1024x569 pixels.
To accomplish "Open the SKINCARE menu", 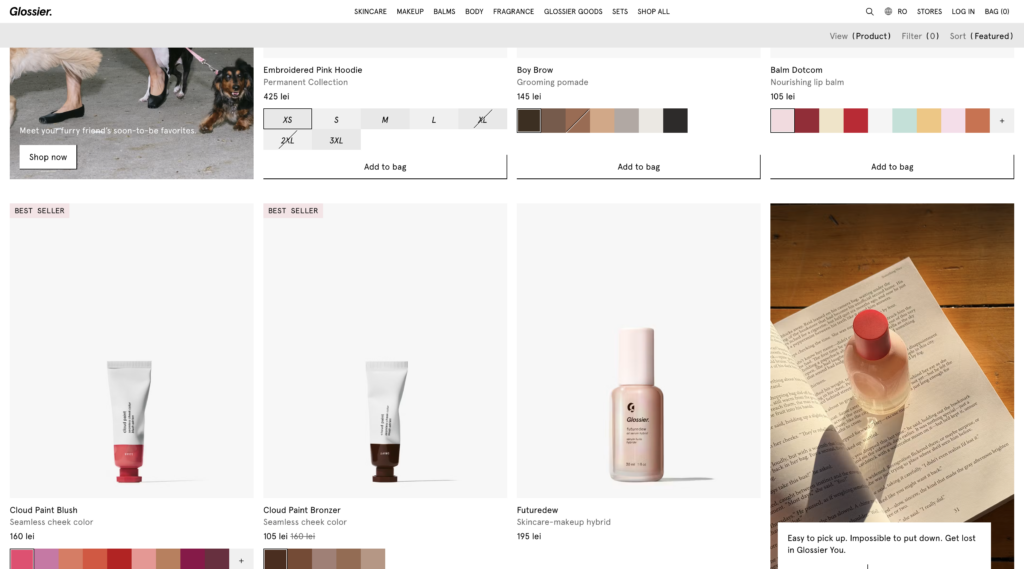I will (x=370, y=11).
